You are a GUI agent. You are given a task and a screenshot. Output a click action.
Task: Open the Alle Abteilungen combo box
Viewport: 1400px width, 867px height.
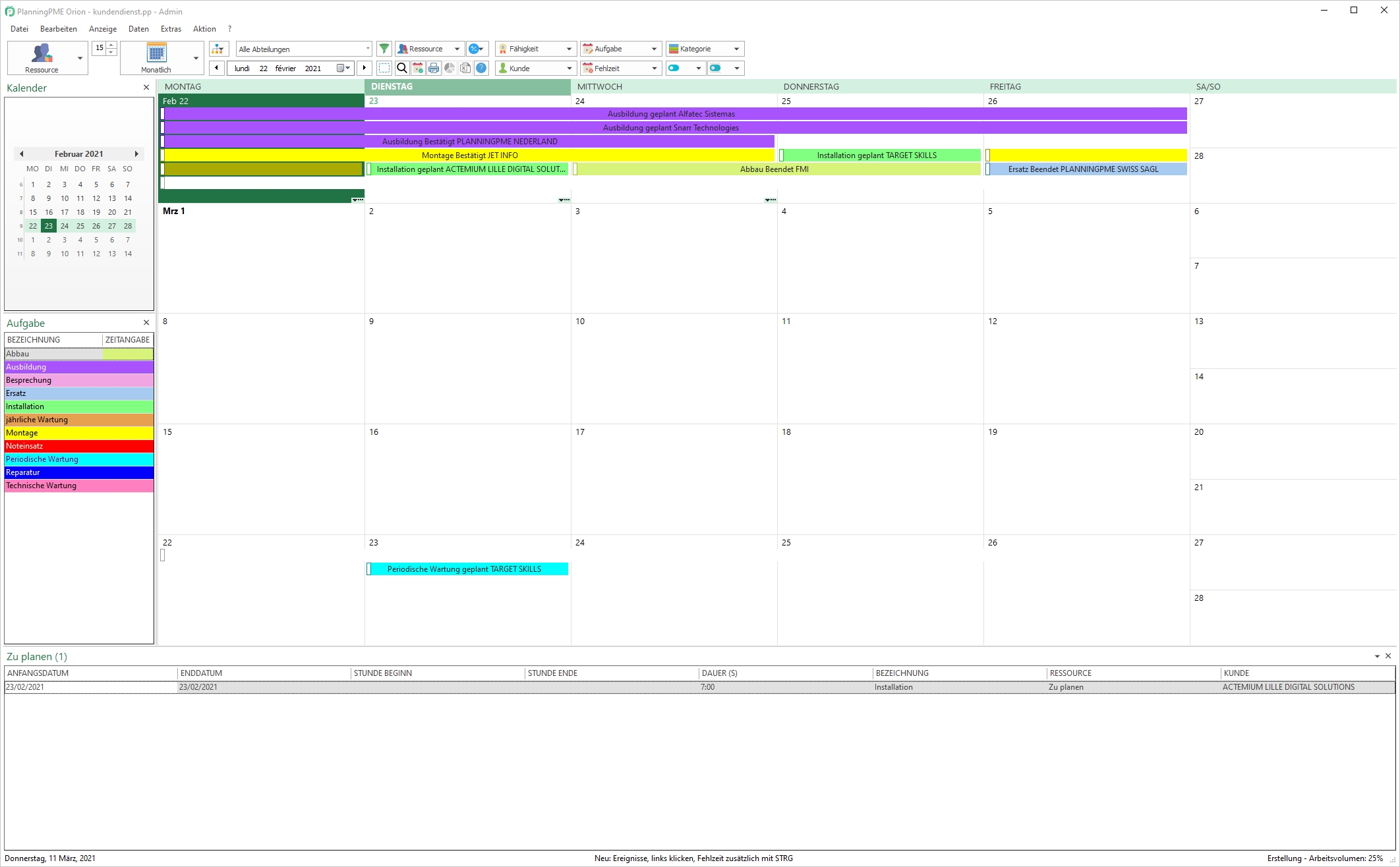click(305, 49)
